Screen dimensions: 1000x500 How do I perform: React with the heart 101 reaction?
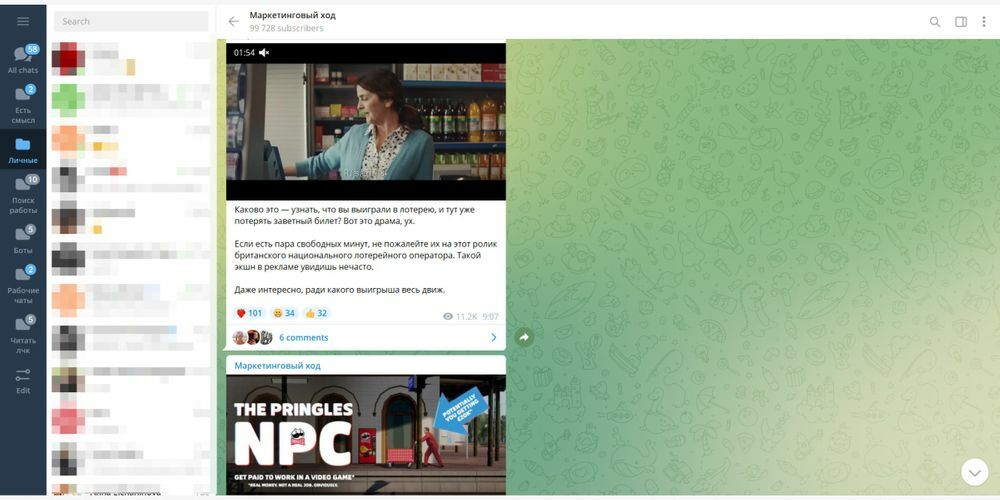pos(249,313)
